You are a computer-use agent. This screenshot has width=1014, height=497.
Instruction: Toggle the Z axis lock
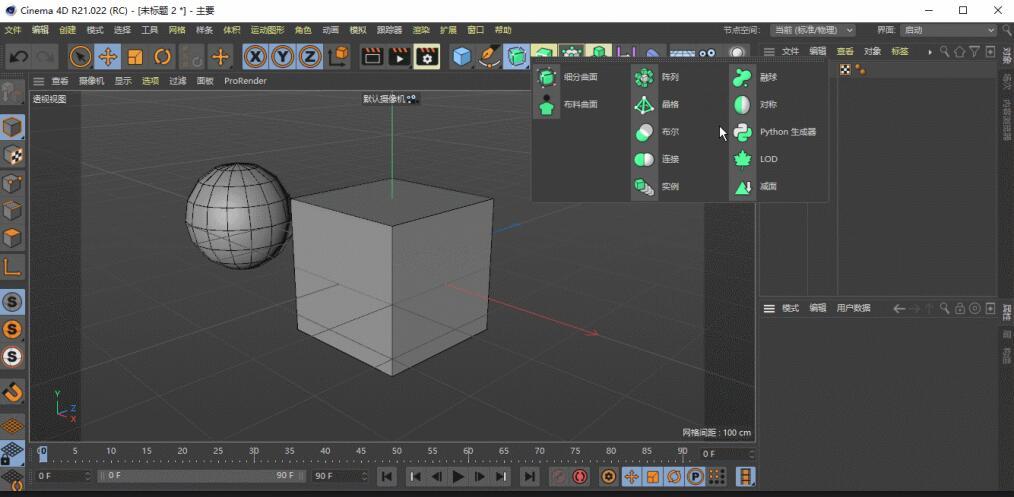point(310,57)
